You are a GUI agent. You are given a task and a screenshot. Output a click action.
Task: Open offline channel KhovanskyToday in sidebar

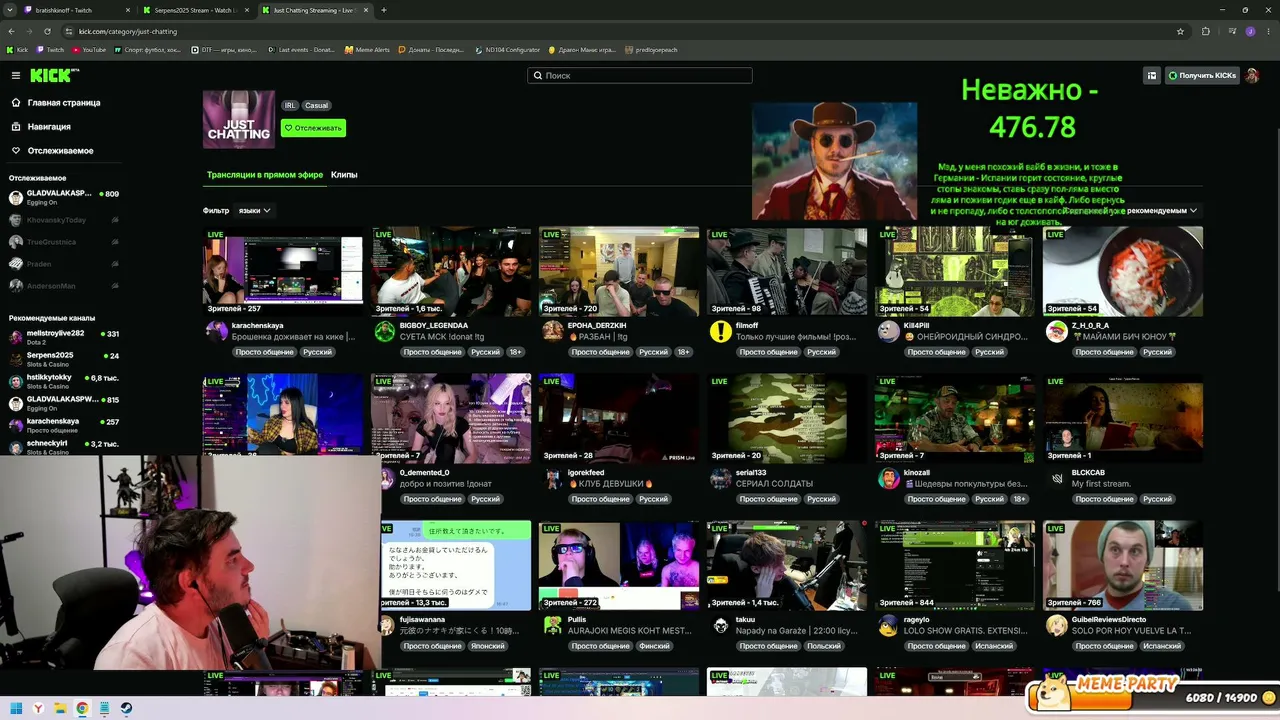click(x=63, y=220)
